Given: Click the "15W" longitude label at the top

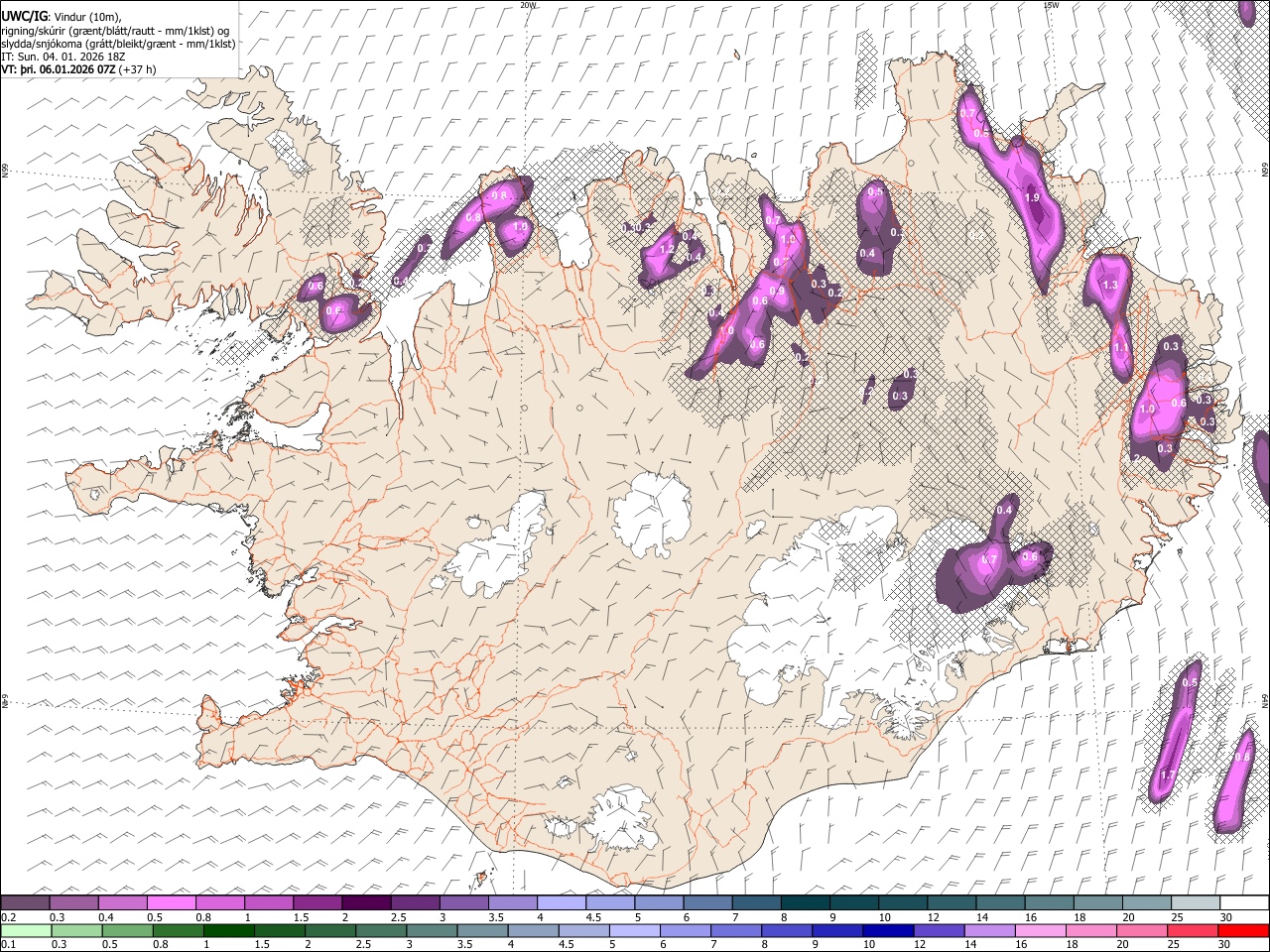Looking at the screenshot, I should coord(1051,5).
